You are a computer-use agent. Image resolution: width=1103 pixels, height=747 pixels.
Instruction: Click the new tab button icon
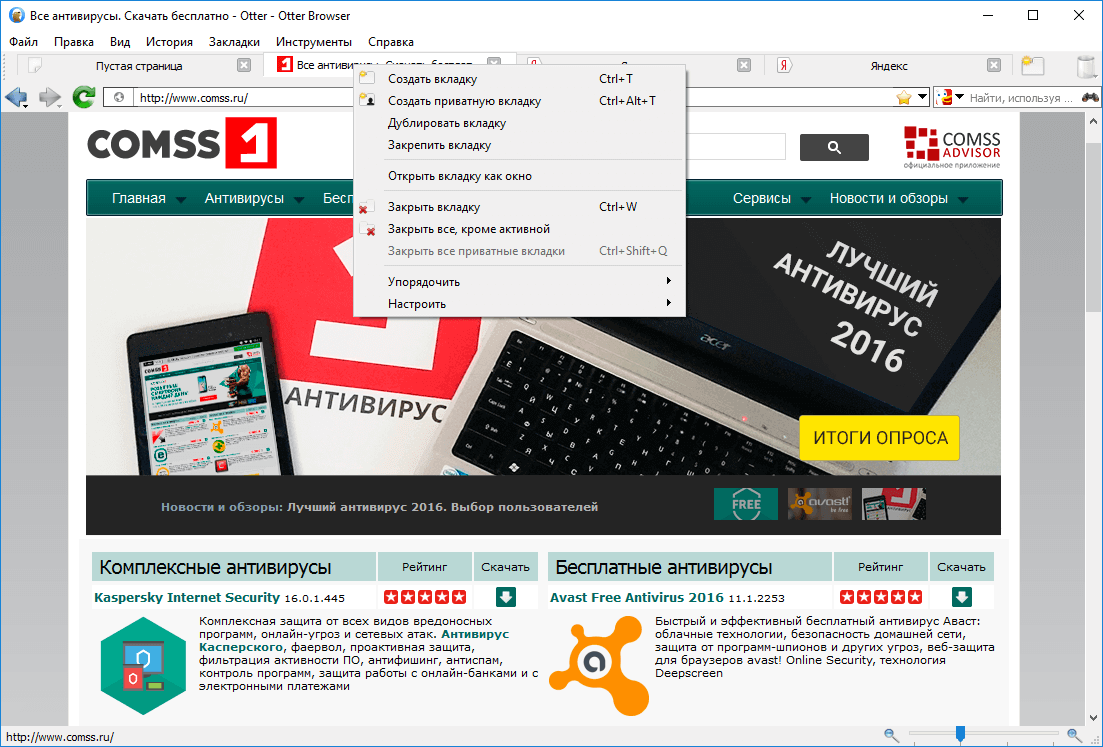(1033, 65)
